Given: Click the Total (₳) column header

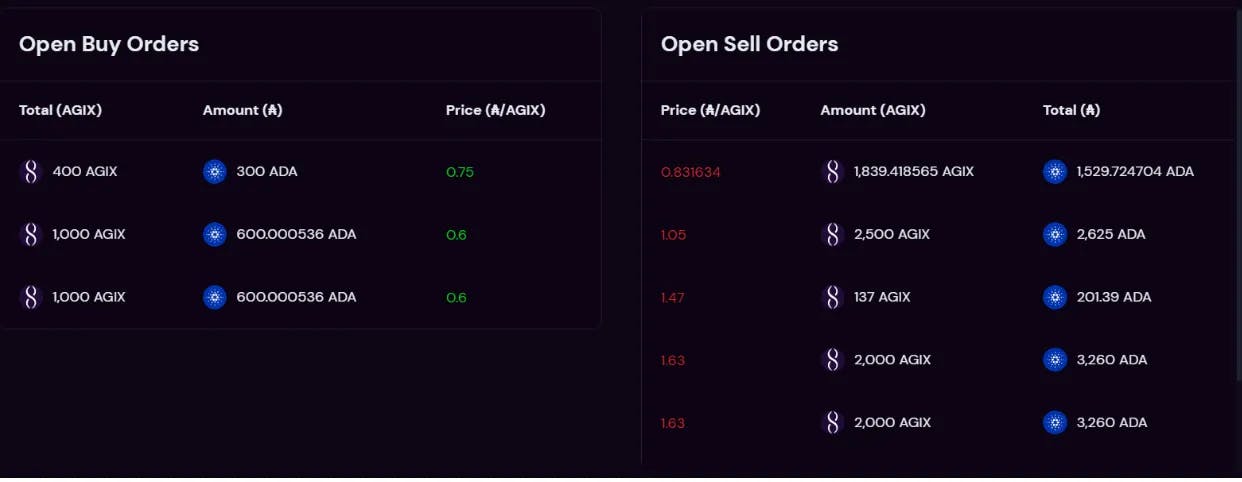Looking at the screenshot, I should tap(1072, 110).
